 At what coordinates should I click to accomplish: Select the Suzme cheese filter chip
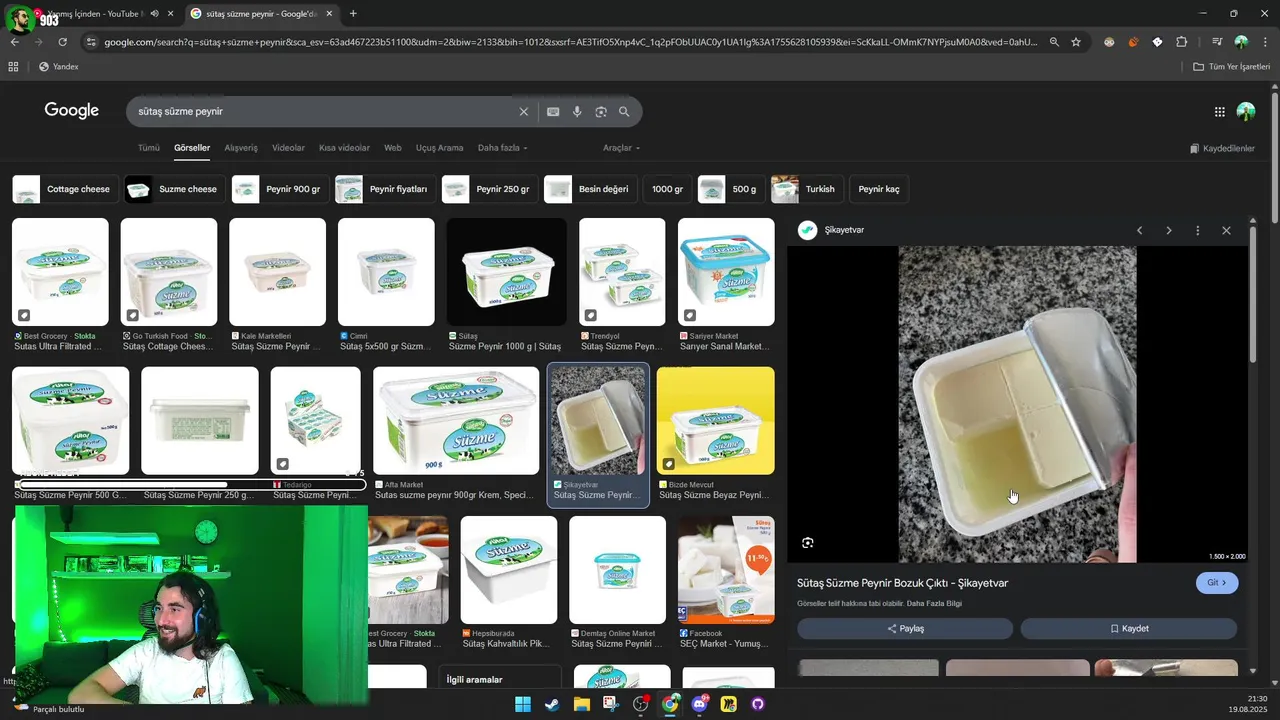[x=175, y=189]
